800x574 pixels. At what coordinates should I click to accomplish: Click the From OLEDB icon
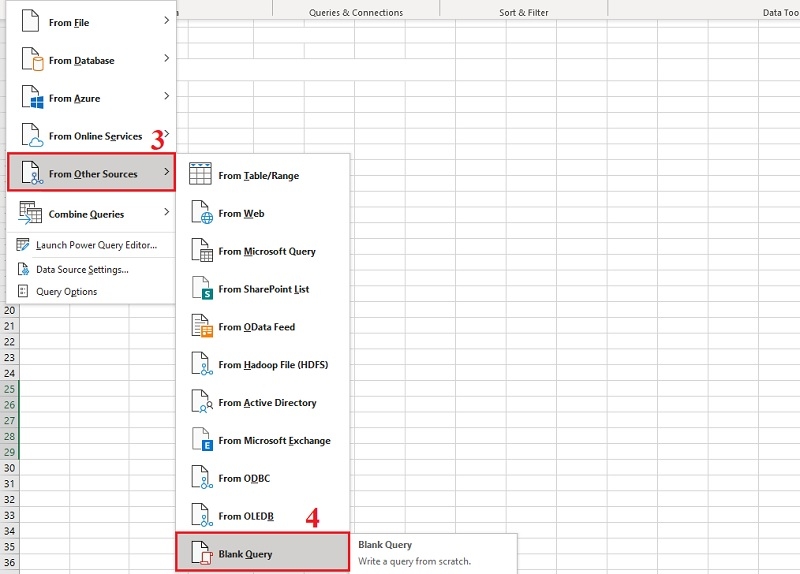coord(202,515)
